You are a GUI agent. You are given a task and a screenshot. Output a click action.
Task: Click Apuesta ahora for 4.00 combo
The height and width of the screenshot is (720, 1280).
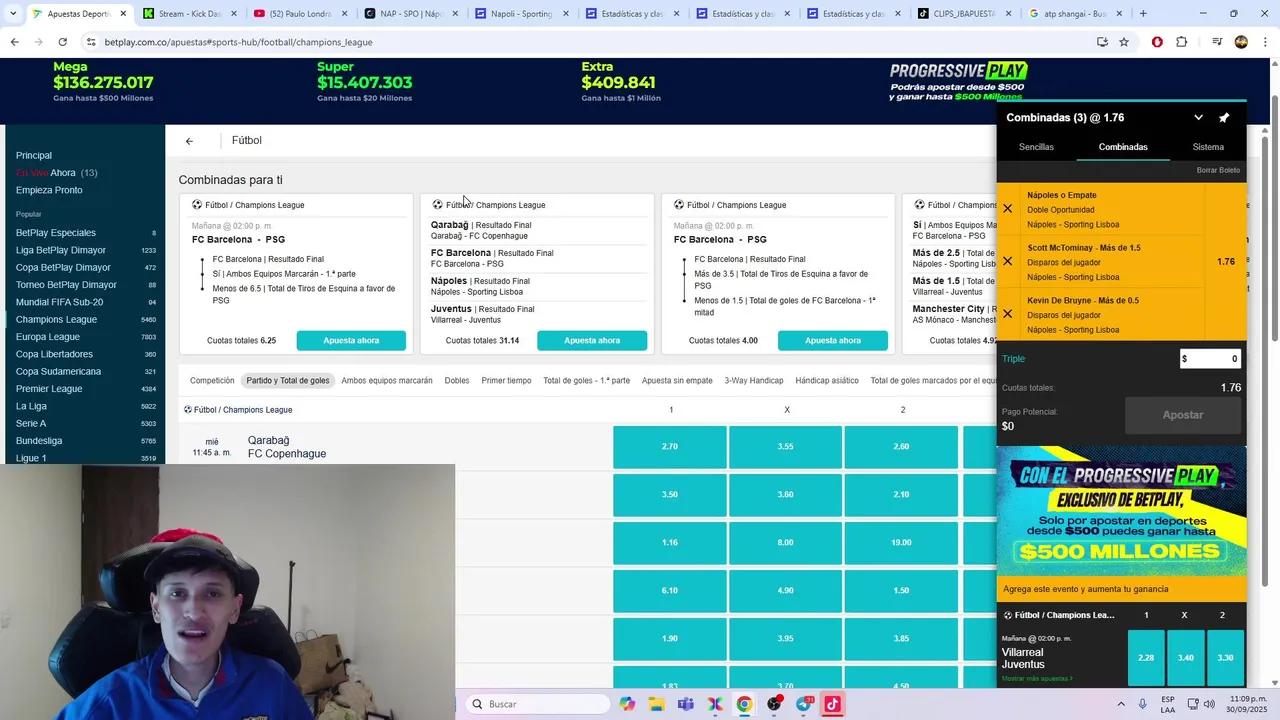tap(833, 341)
